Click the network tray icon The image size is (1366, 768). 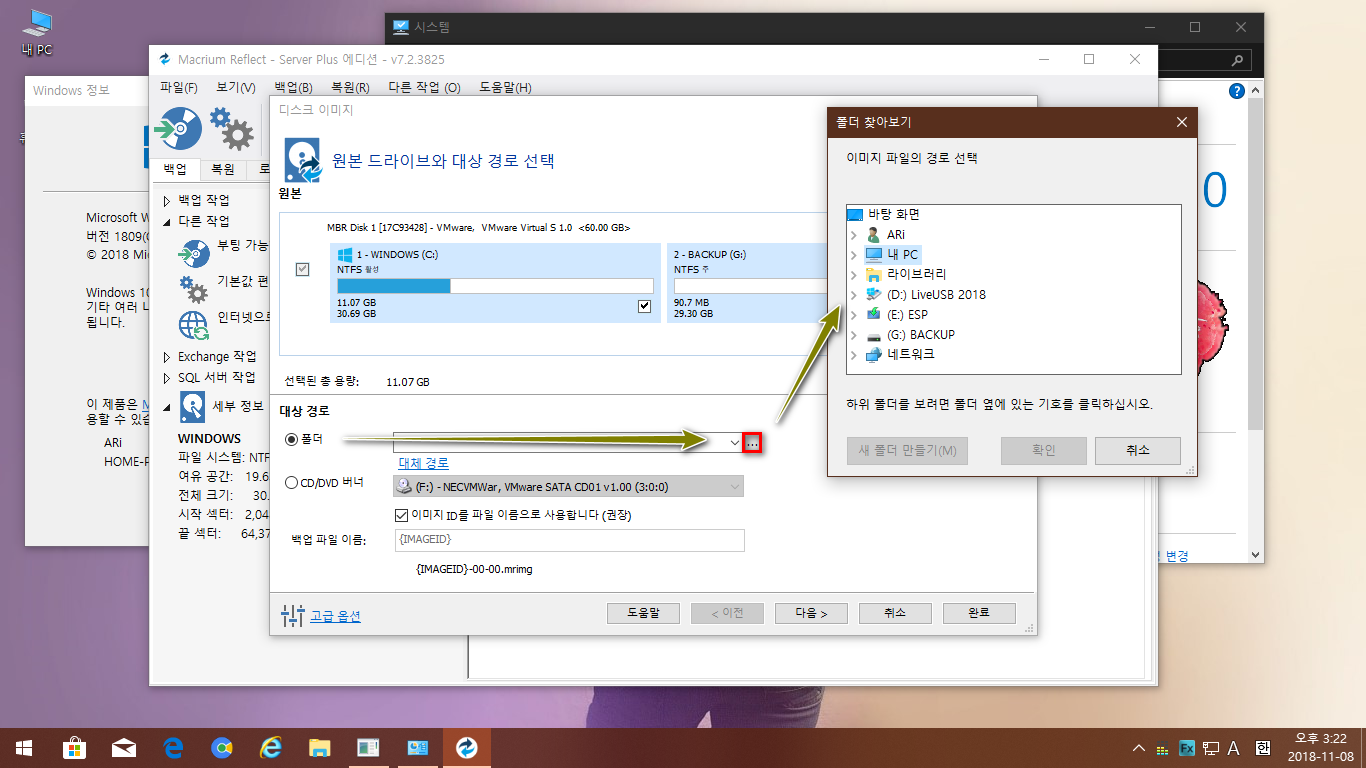tap(1211, 748)
